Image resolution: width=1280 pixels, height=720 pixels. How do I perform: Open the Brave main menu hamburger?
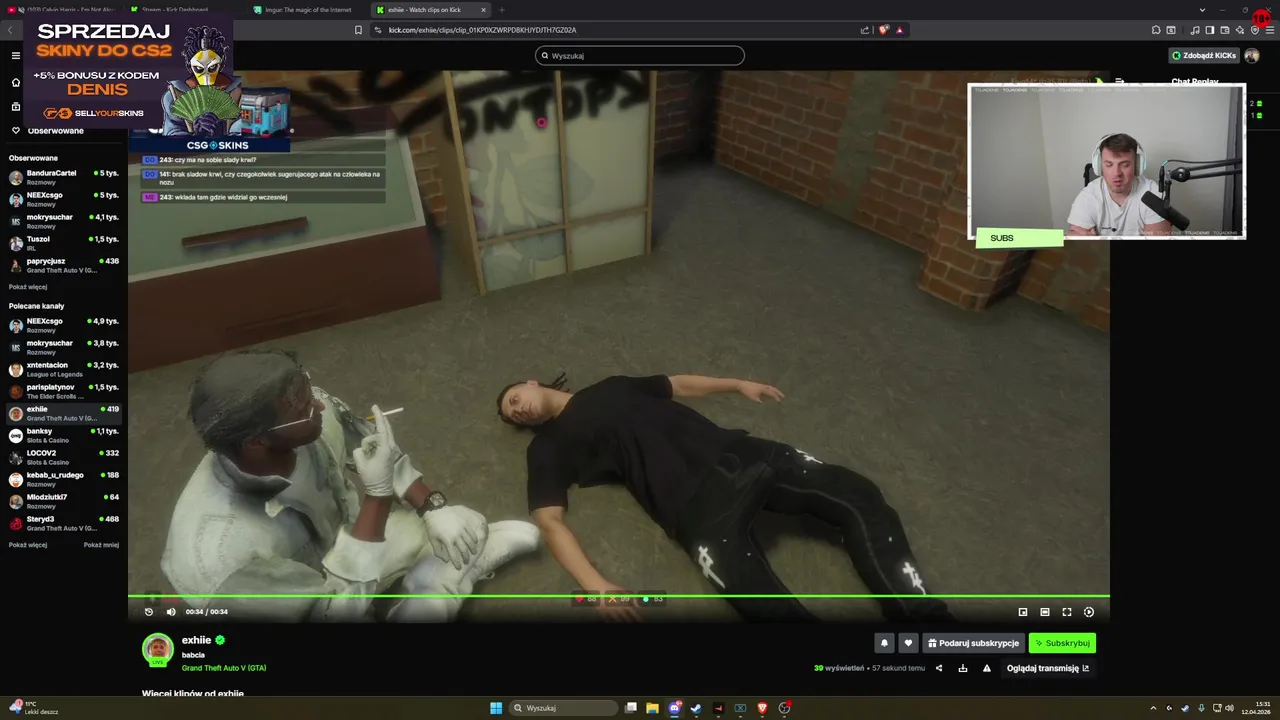(1270, 30)
